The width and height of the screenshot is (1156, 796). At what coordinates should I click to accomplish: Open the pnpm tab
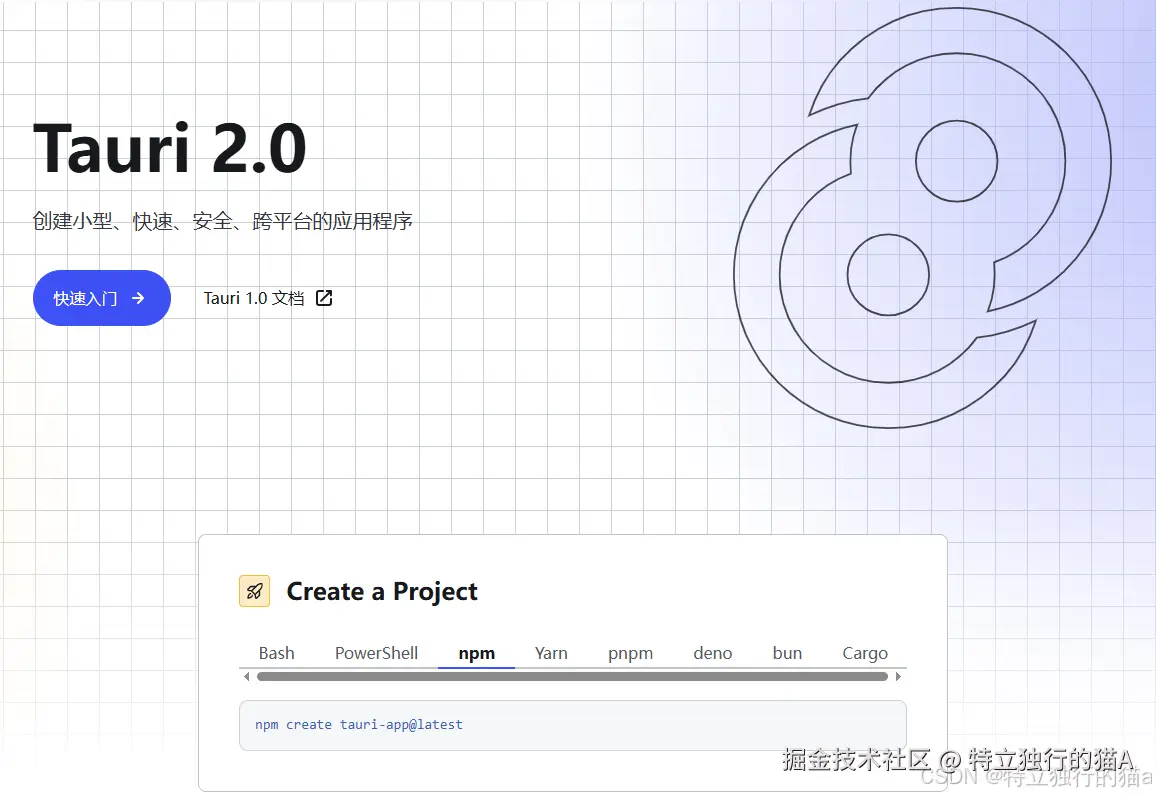[x=630, y=653]
